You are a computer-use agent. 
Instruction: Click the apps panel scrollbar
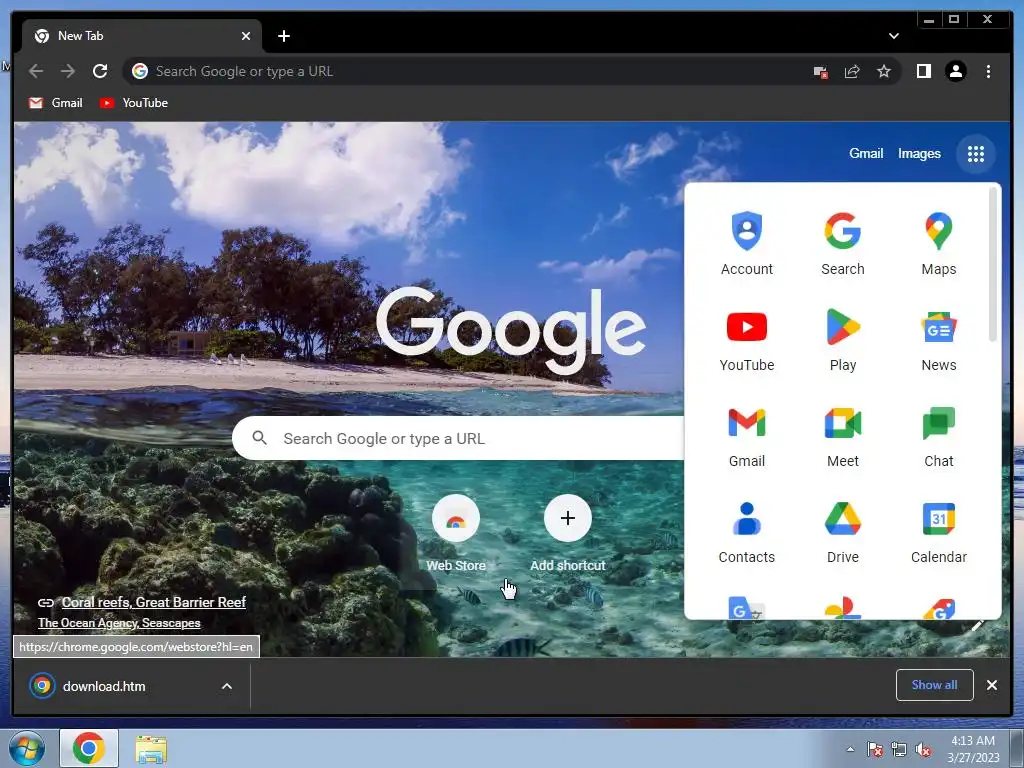click(993, 264)
